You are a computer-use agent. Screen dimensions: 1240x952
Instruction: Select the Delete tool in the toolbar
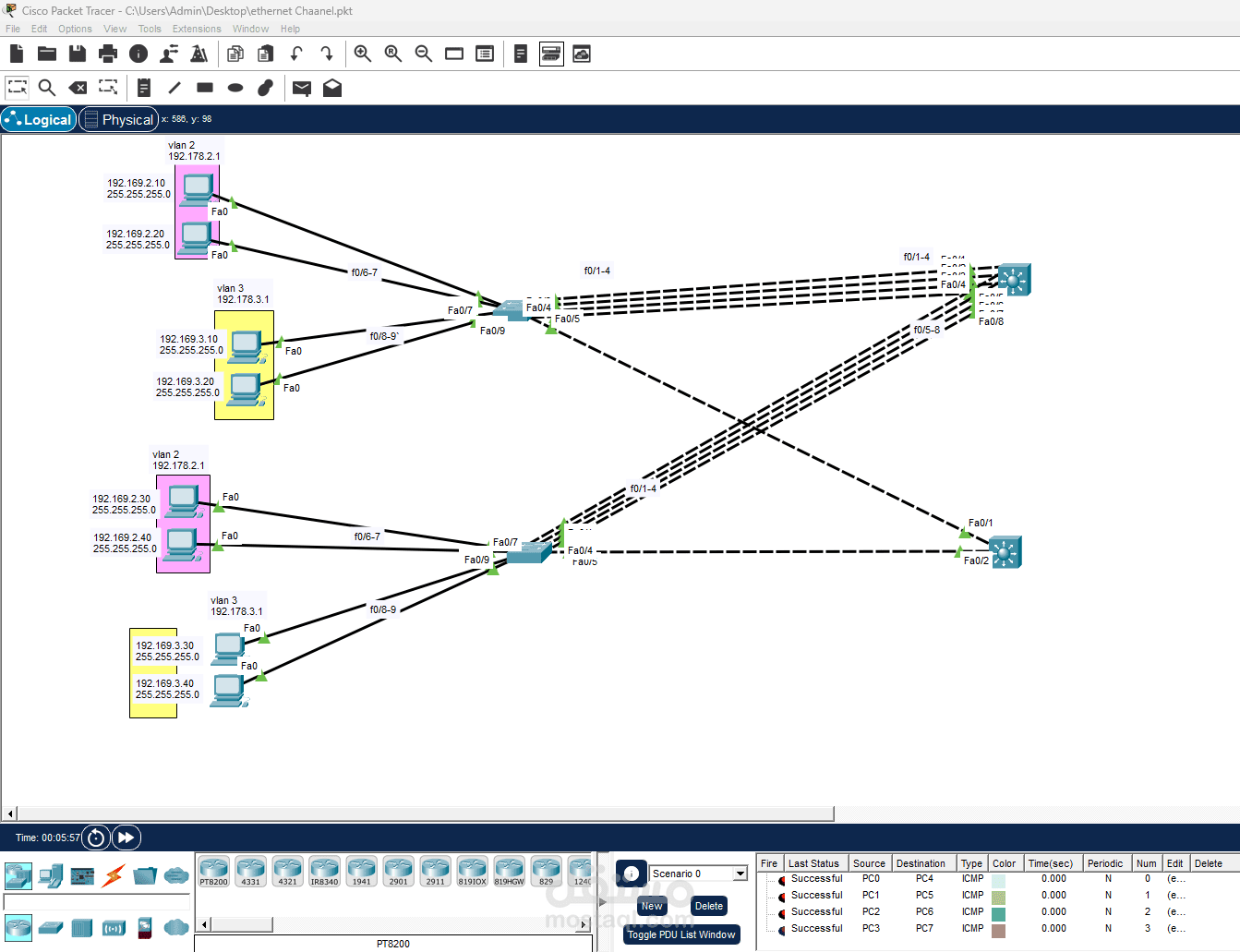tap(78, 88)
